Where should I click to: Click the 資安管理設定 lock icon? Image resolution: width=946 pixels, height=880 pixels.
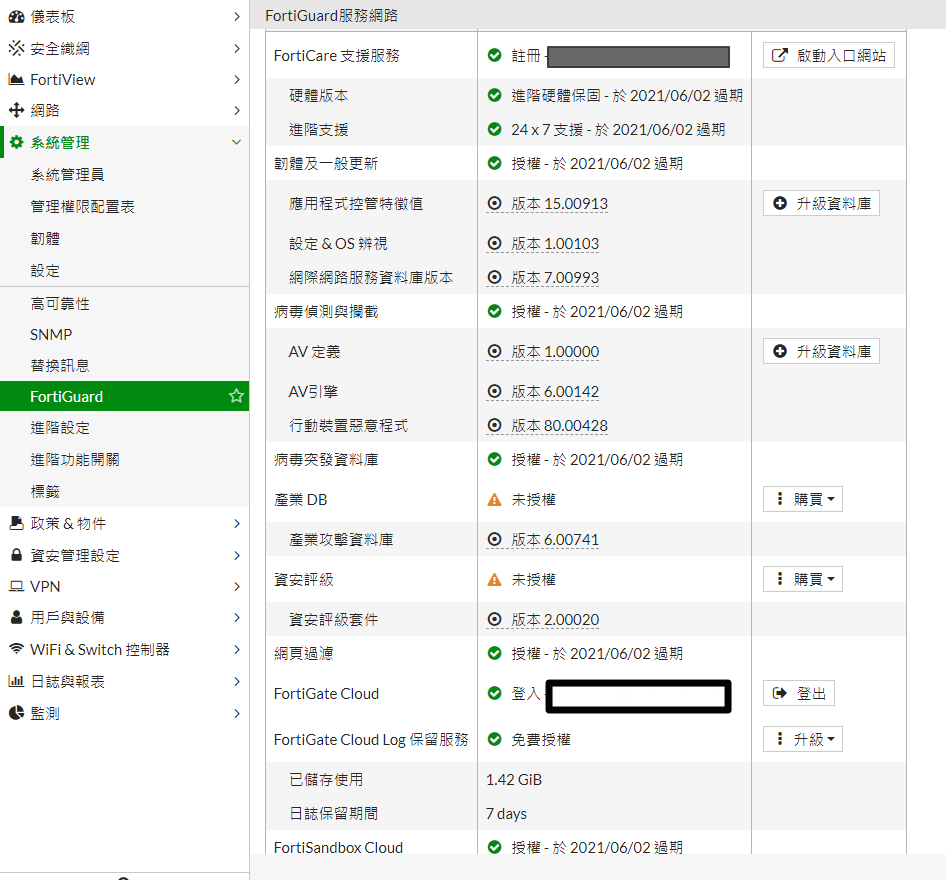[16, 555]
